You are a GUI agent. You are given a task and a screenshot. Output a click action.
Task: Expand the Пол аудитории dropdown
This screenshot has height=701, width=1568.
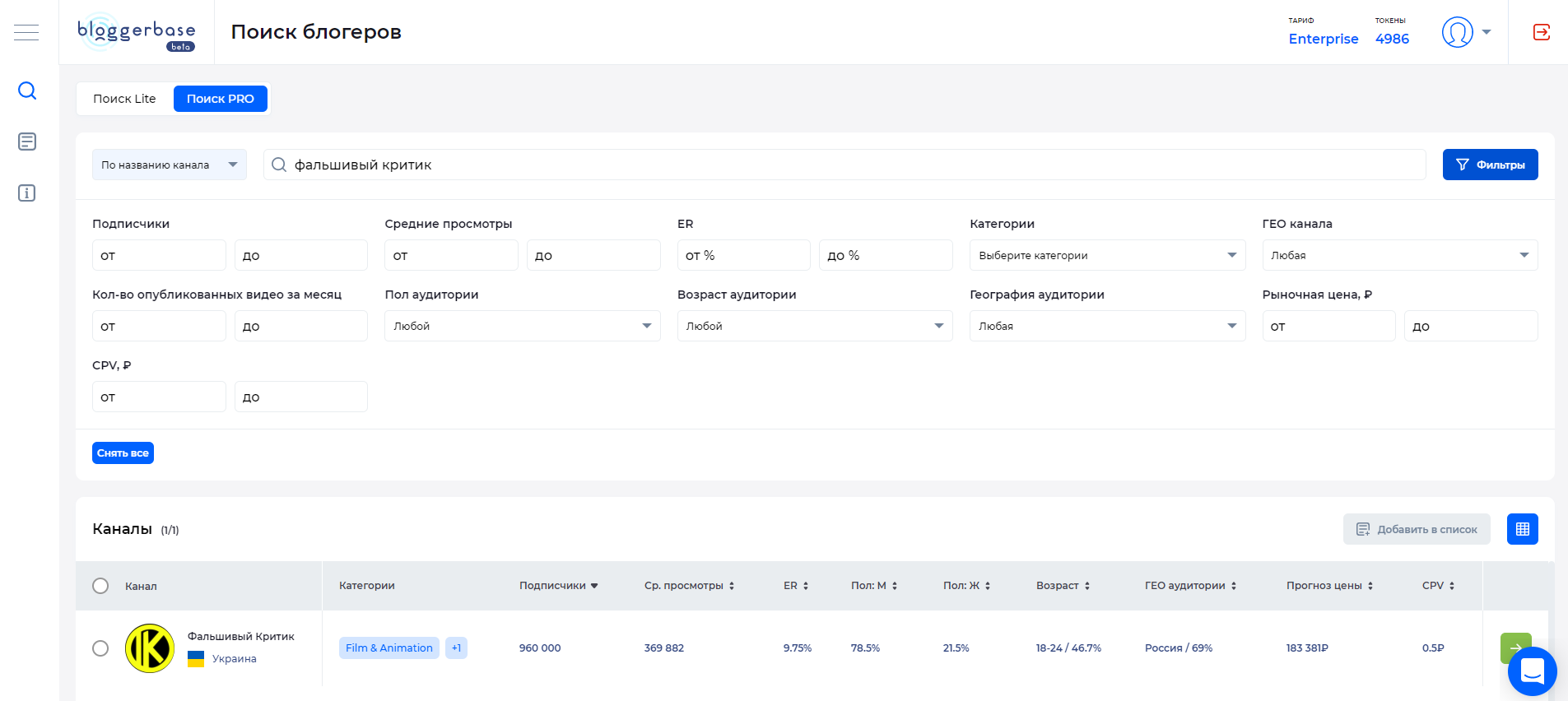(x=522, y=326)
